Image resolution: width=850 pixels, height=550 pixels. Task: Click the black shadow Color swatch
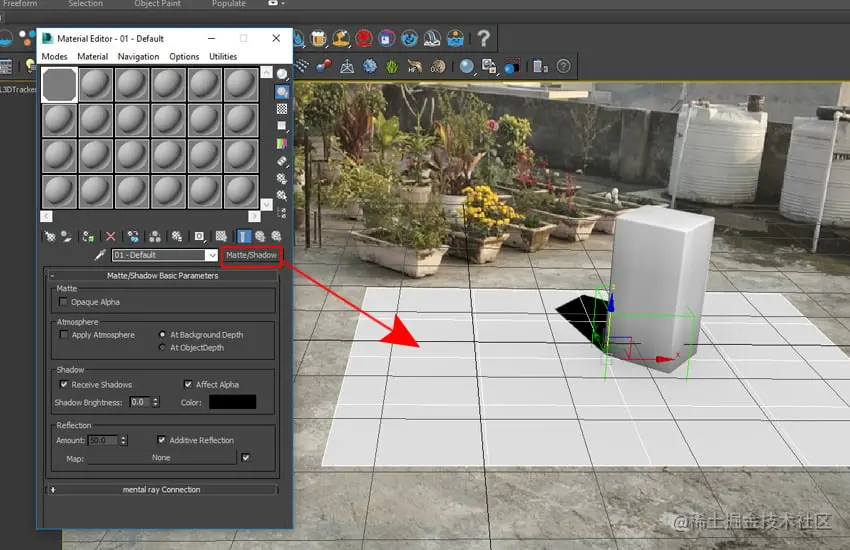click(x=233, y=402)
